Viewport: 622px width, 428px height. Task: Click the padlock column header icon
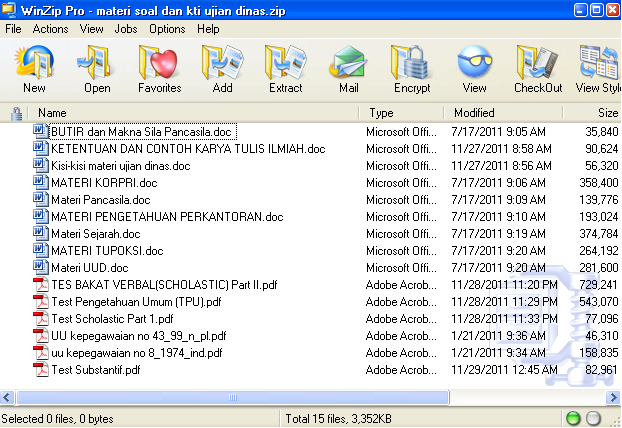click(x=16, y=113)
